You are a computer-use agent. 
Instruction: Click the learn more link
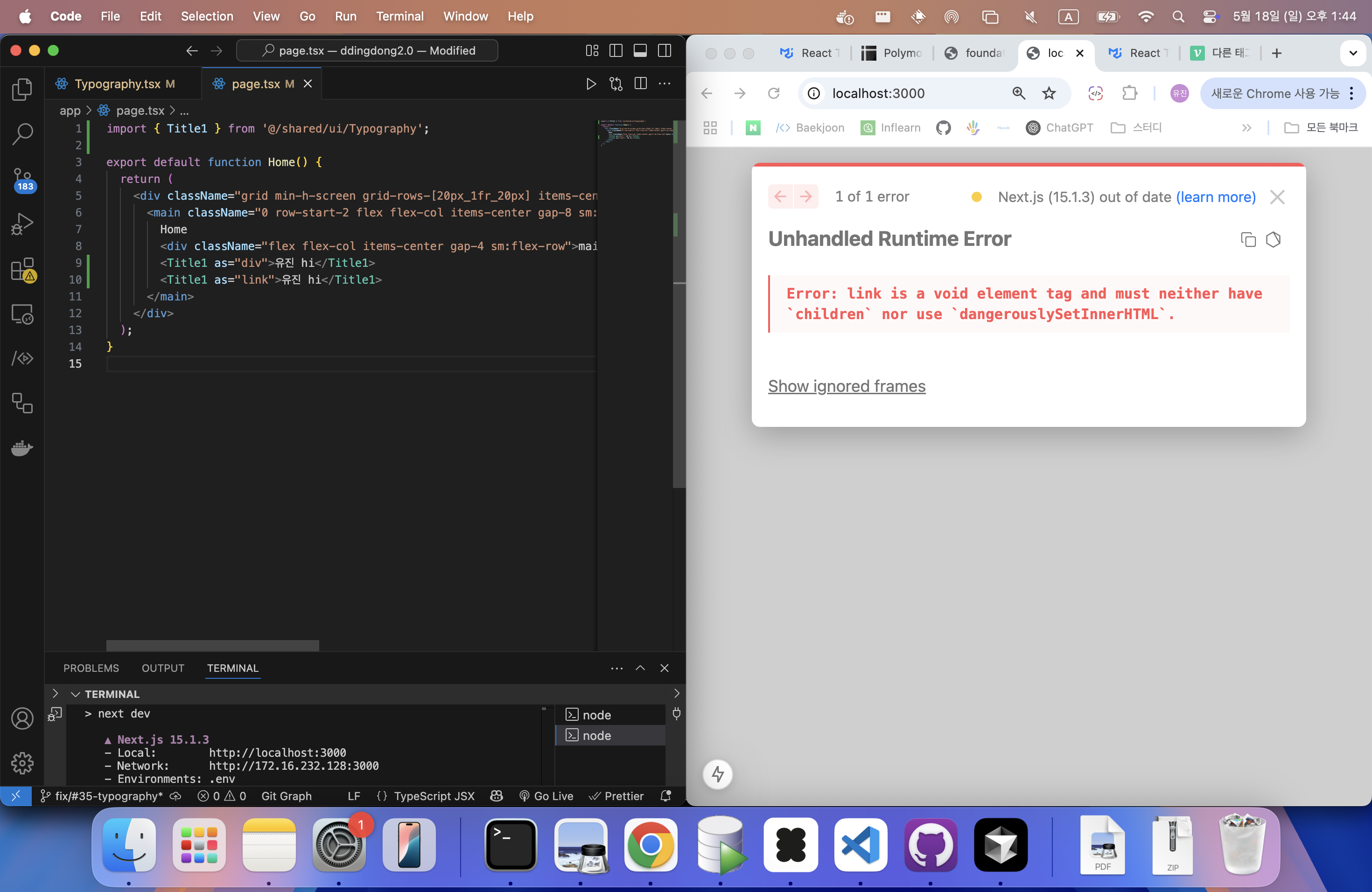pos(1215,197)
